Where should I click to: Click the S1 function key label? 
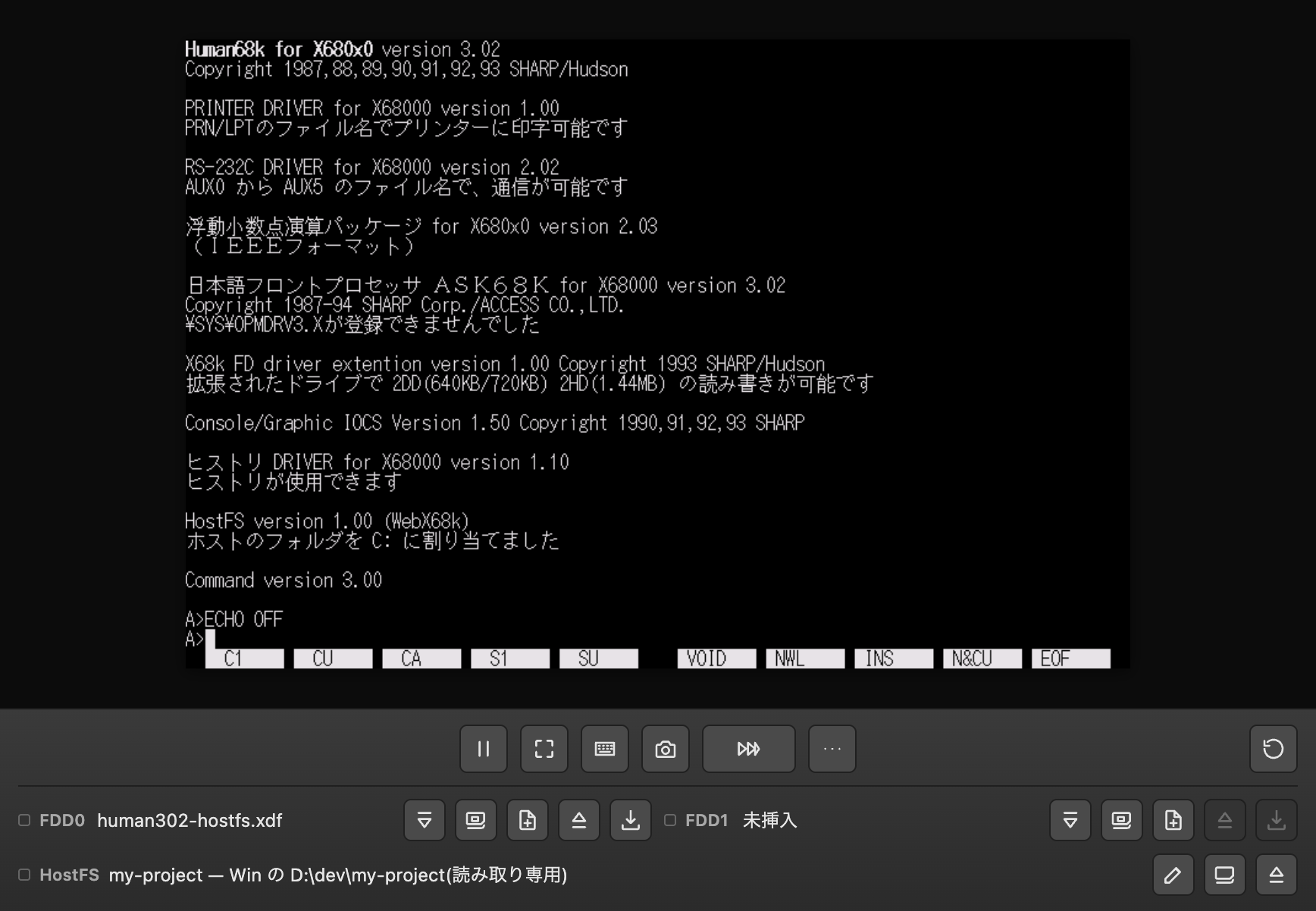click(x=511, y=659)
